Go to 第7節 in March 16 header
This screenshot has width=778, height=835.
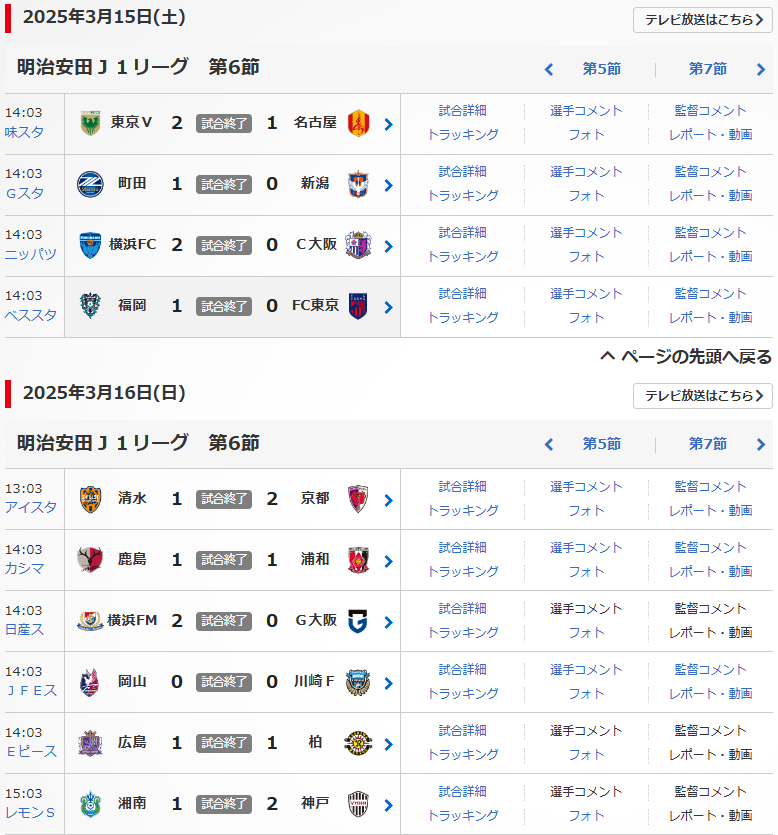707,444
